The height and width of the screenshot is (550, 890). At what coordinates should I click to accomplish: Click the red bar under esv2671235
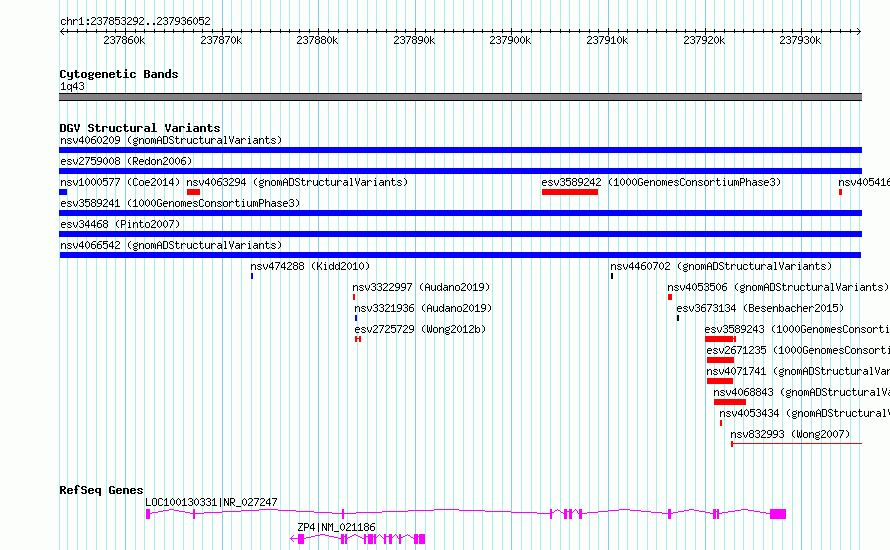pos(720,360)
